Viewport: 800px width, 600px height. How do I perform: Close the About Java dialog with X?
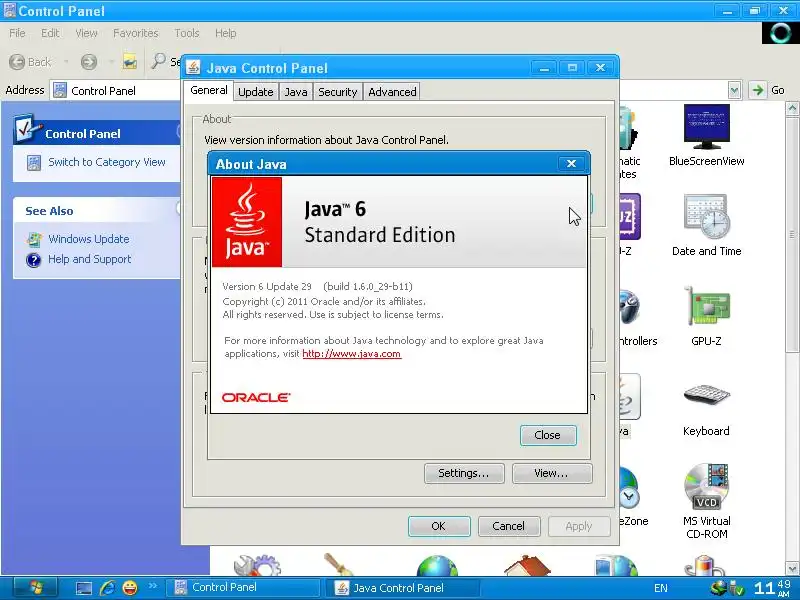(x=571, y=163)
